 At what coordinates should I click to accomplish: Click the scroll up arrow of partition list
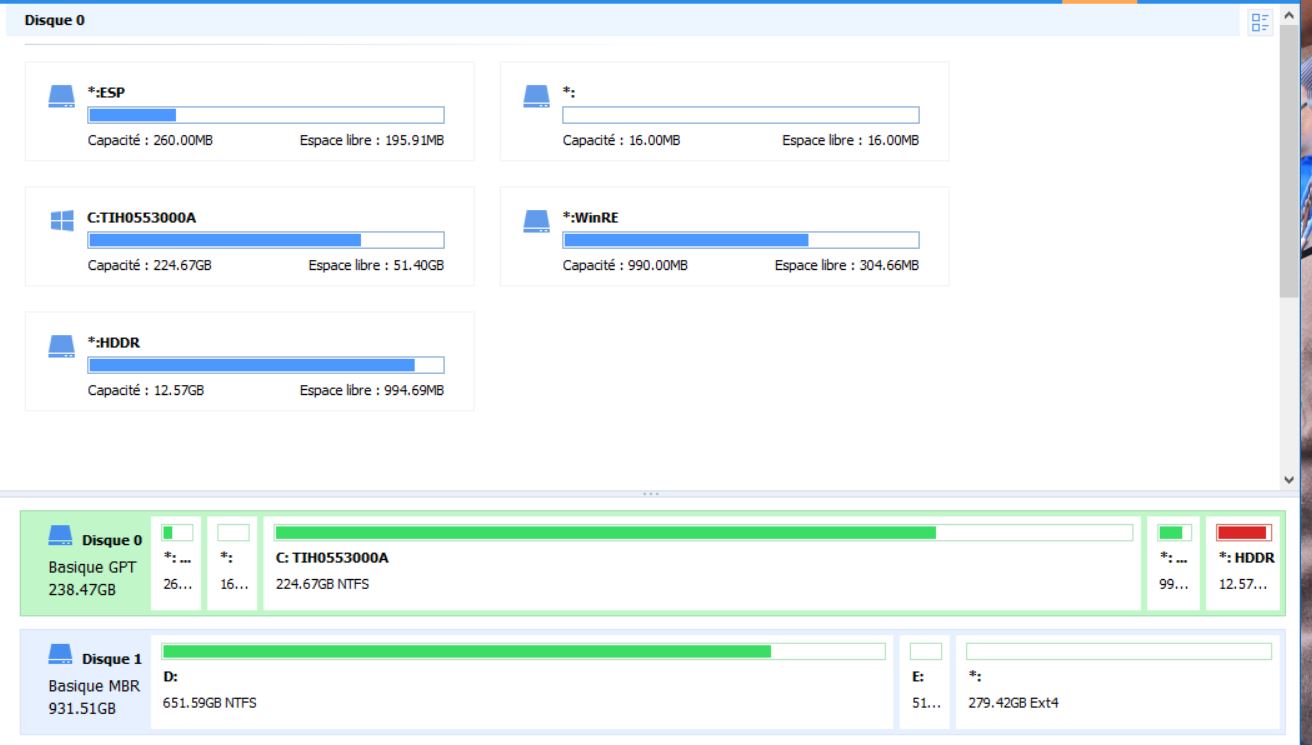1288,17
